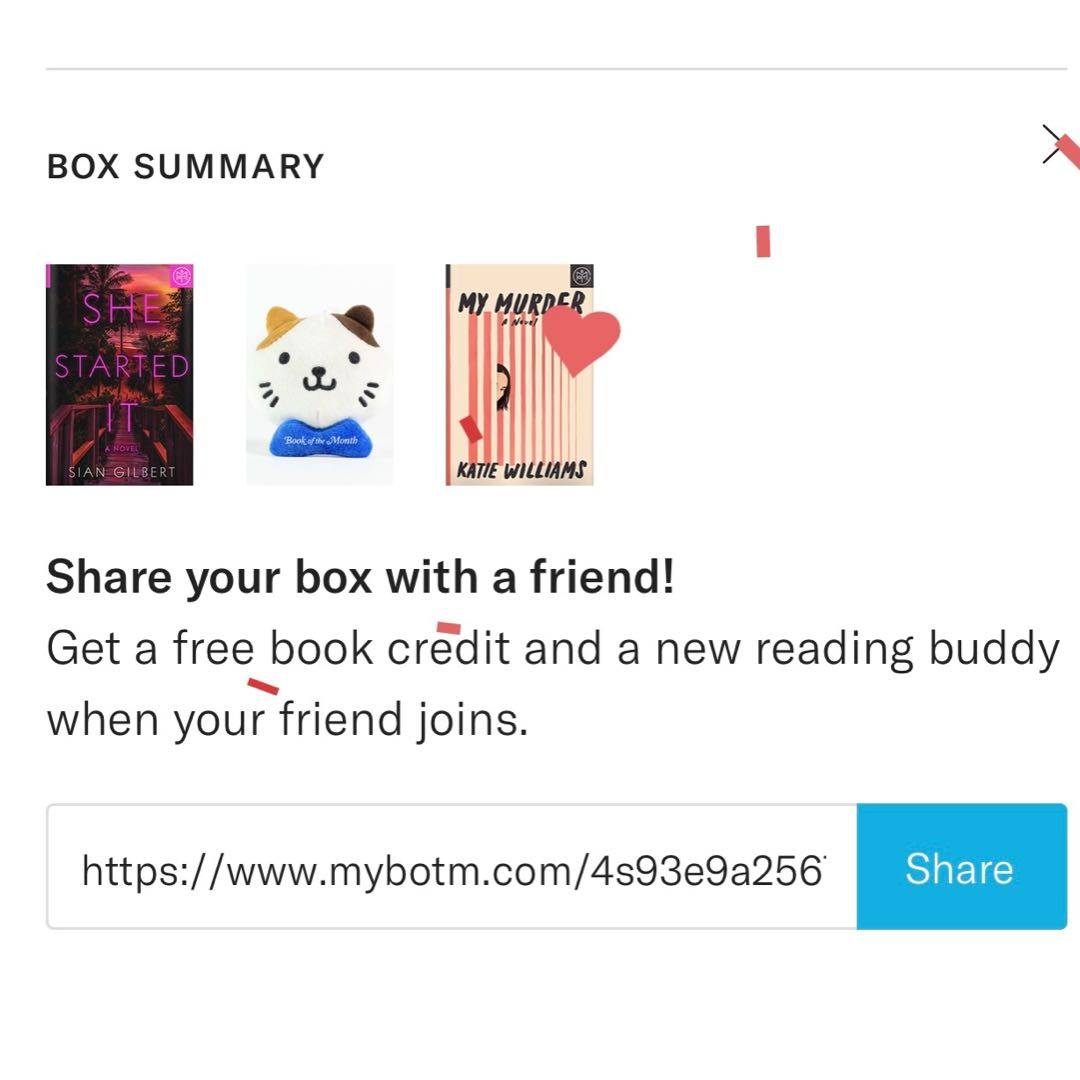Click the red confetti dash below "free"
This screenshot has height=1080, width=1080.
tap(263, 685)
